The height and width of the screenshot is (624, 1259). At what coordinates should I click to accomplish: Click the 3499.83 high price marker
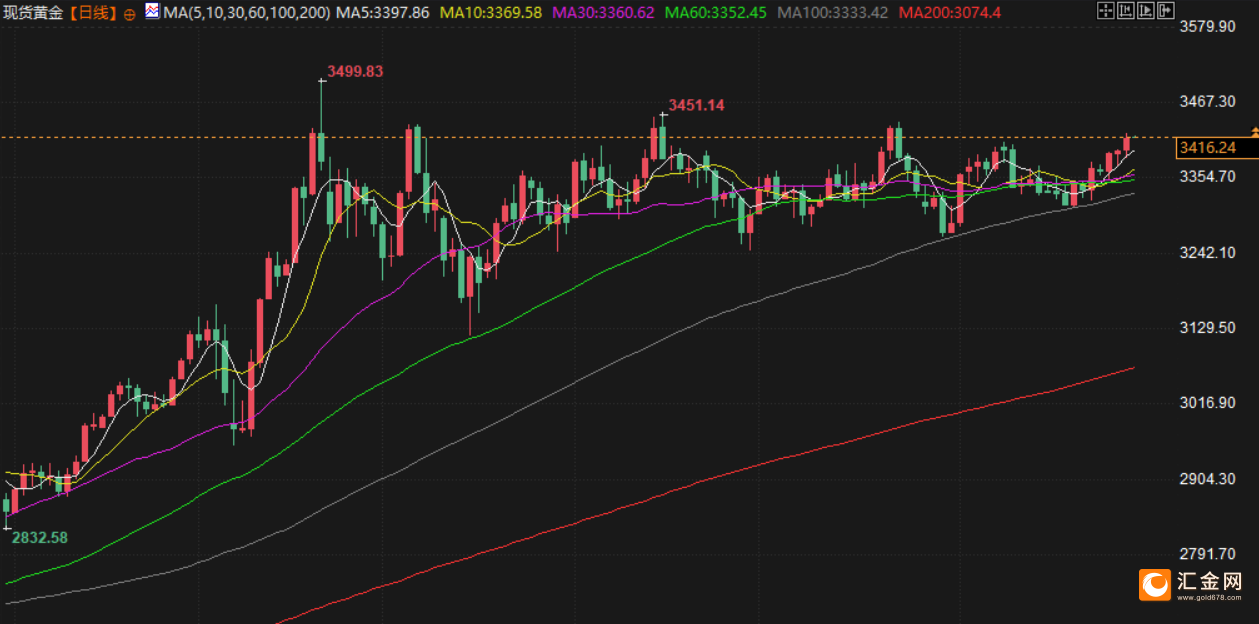click(355, 72)
